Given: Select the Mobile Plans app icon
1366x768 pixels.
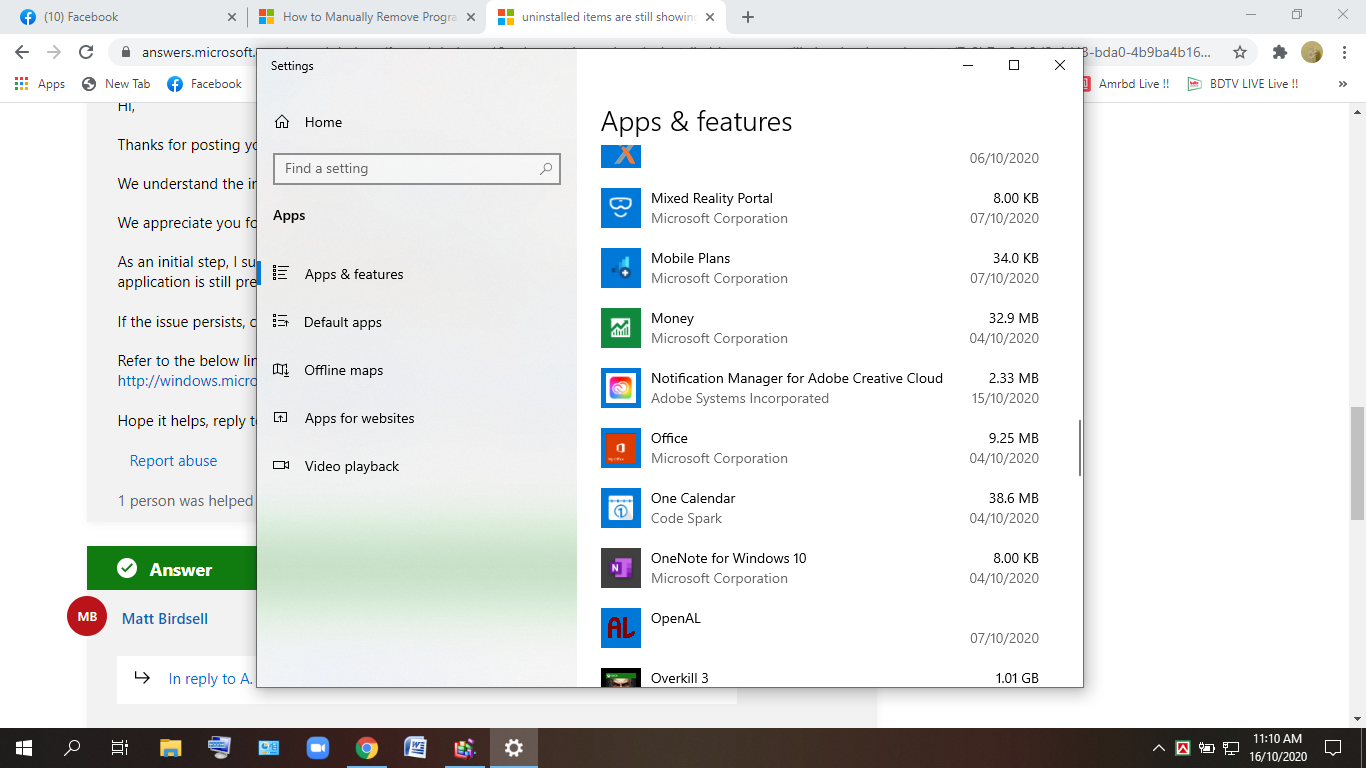Looking at the screenshot, I should 620,268.
